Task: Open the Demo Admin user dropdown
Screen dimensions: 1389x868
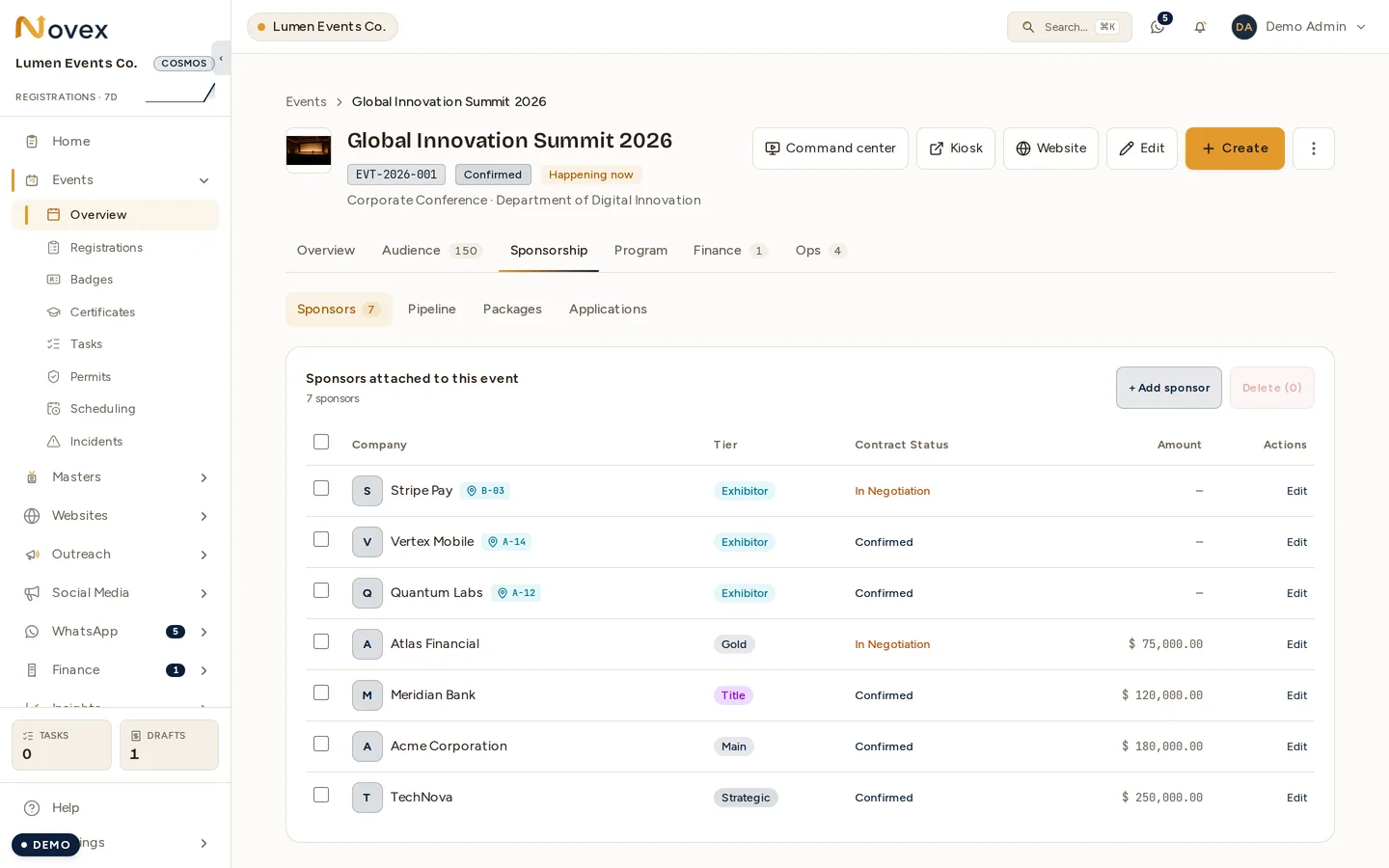Action: pos(1299,27)
